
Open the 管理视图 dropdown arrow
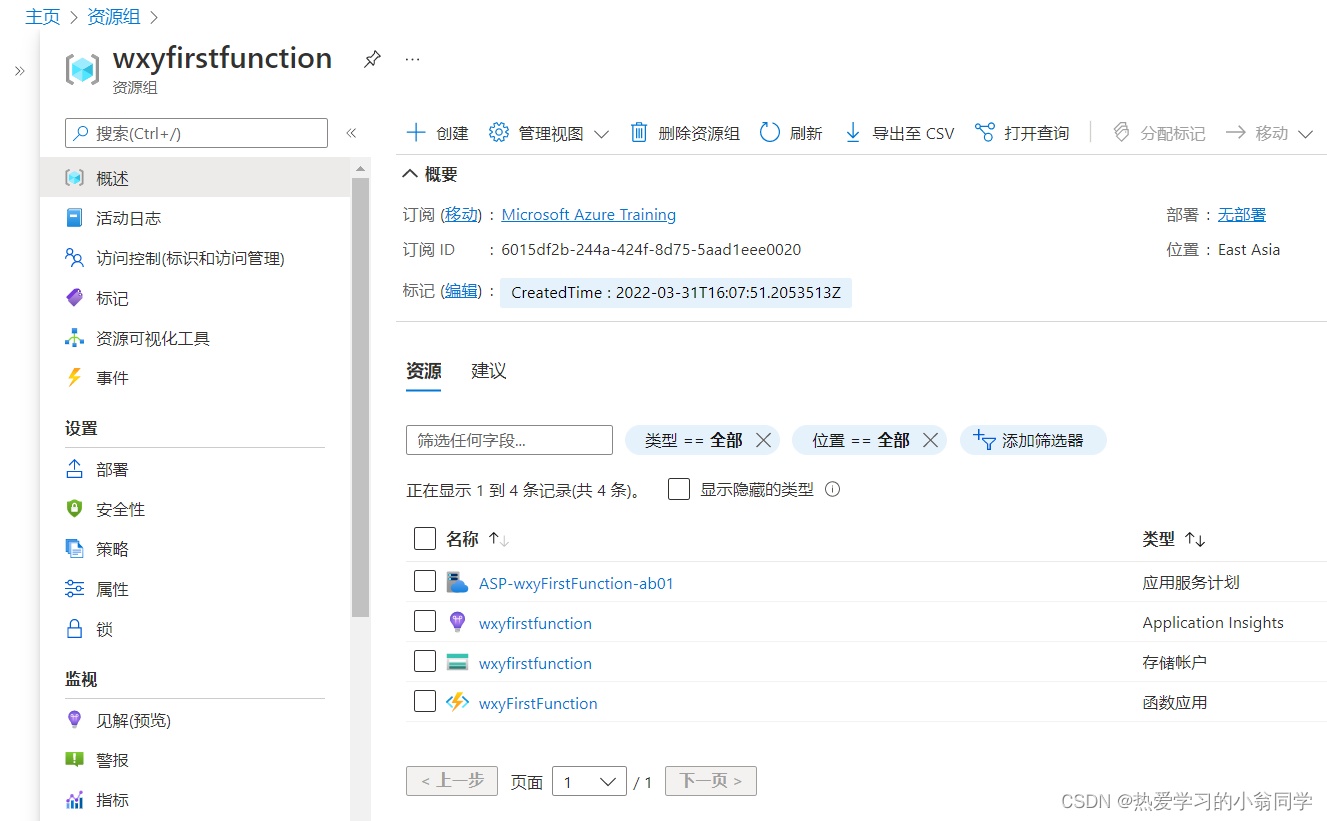click(x=601, y=134)
